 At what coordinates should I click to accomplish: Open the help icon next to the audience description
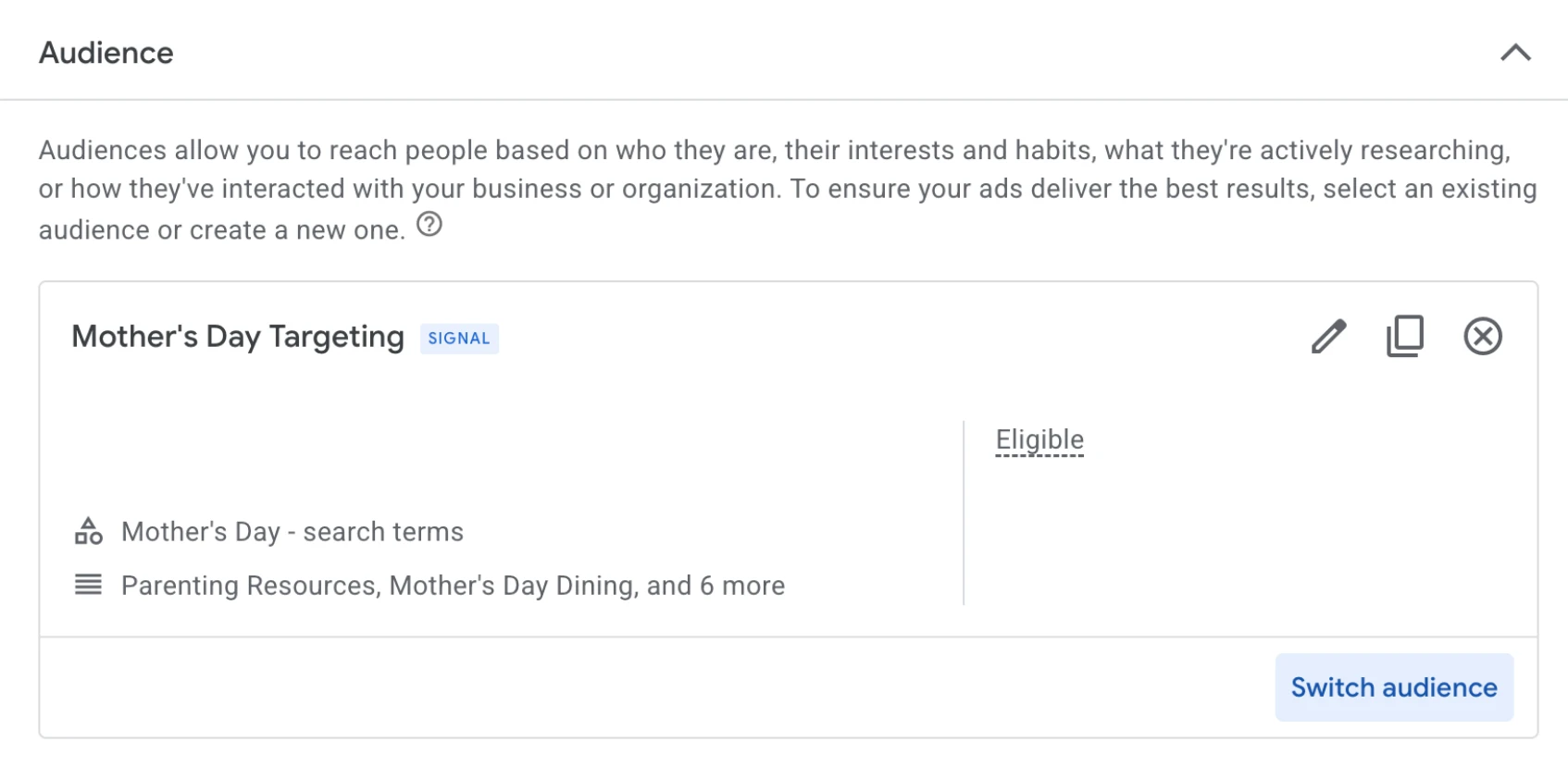tap(429, 225)
